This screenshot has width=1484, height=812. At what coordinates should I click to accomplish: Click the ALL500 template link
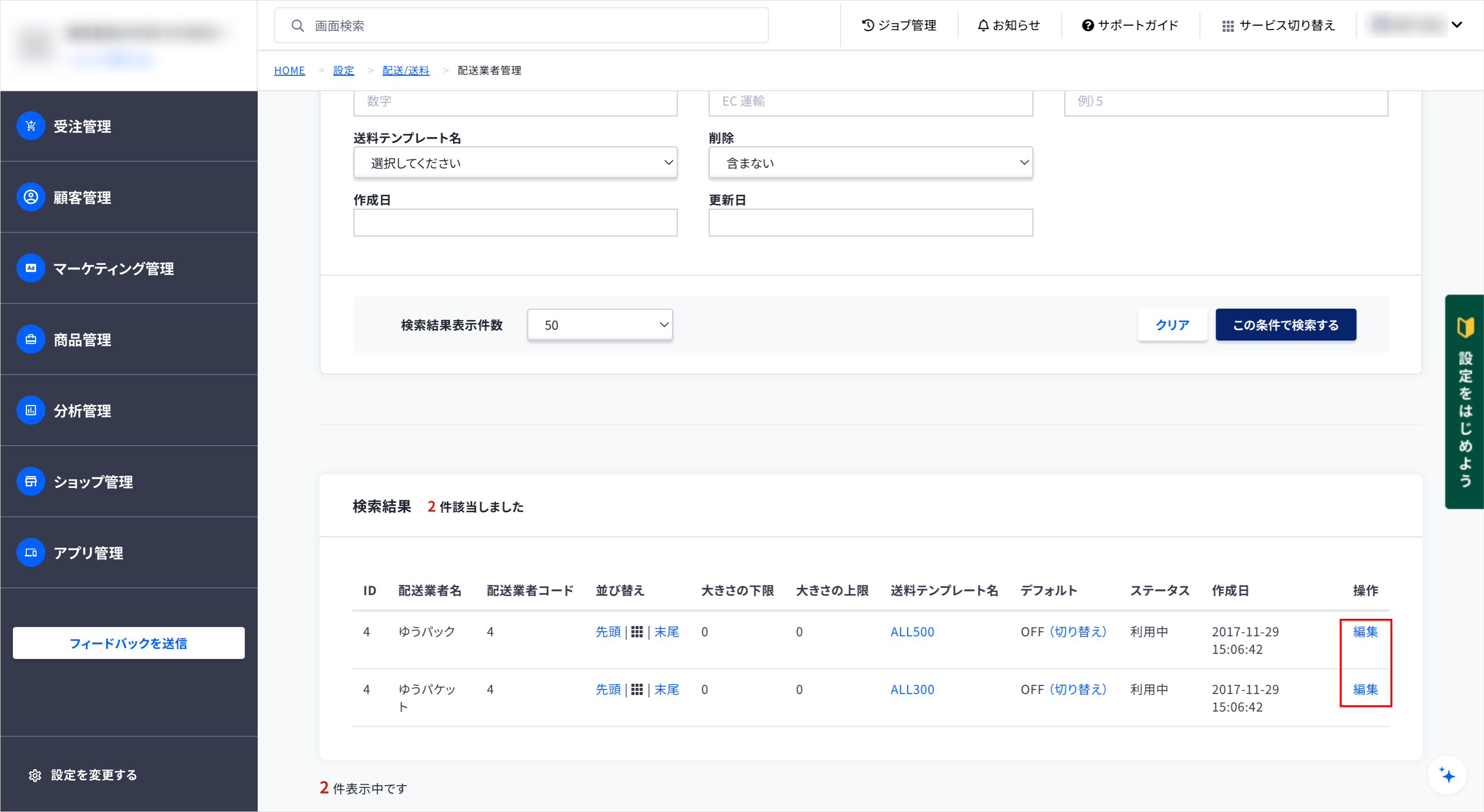coord(912,632)
